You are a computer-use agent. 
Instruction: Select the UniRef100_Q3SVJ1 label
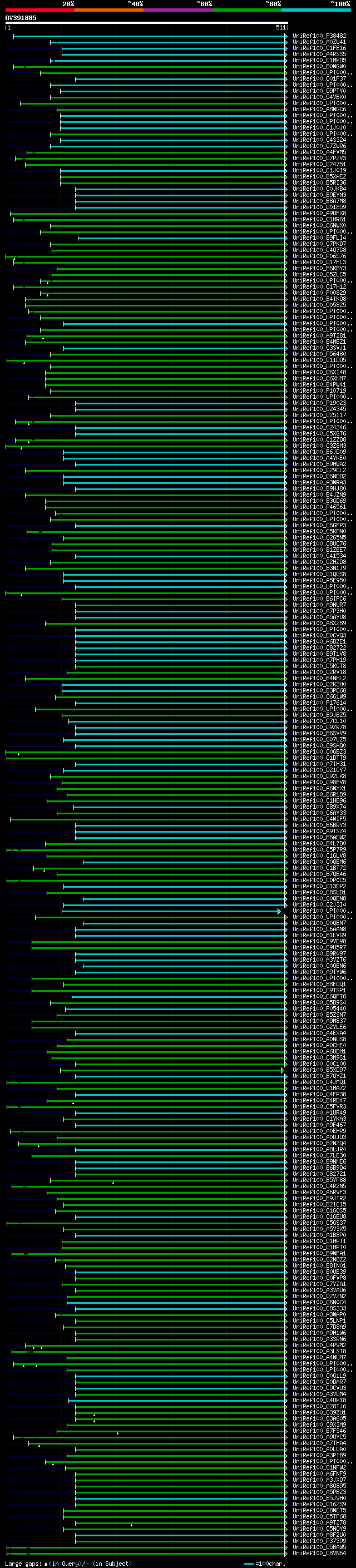tap(319, 348)
